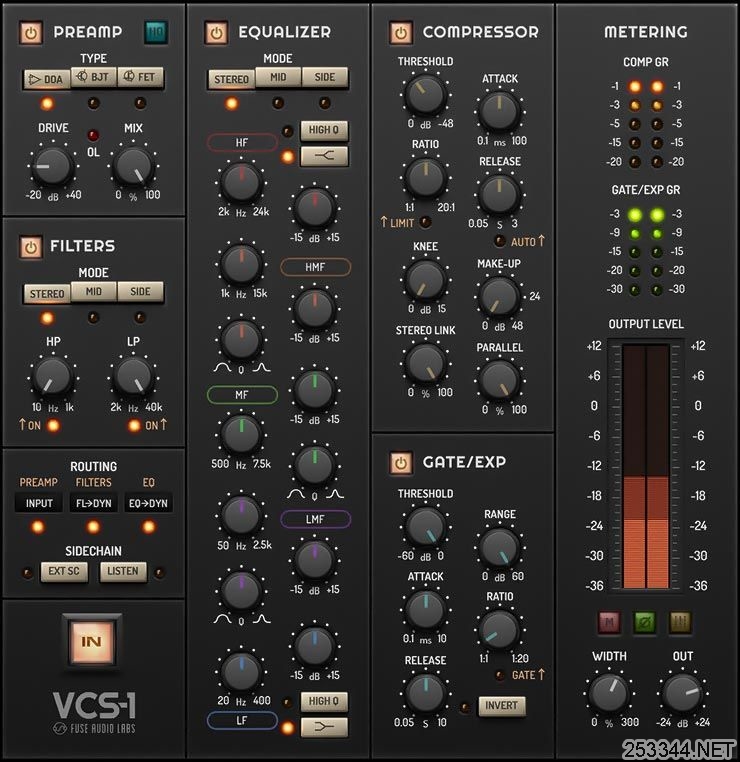Click the HMF band label
740x762 pixels.
315,267
